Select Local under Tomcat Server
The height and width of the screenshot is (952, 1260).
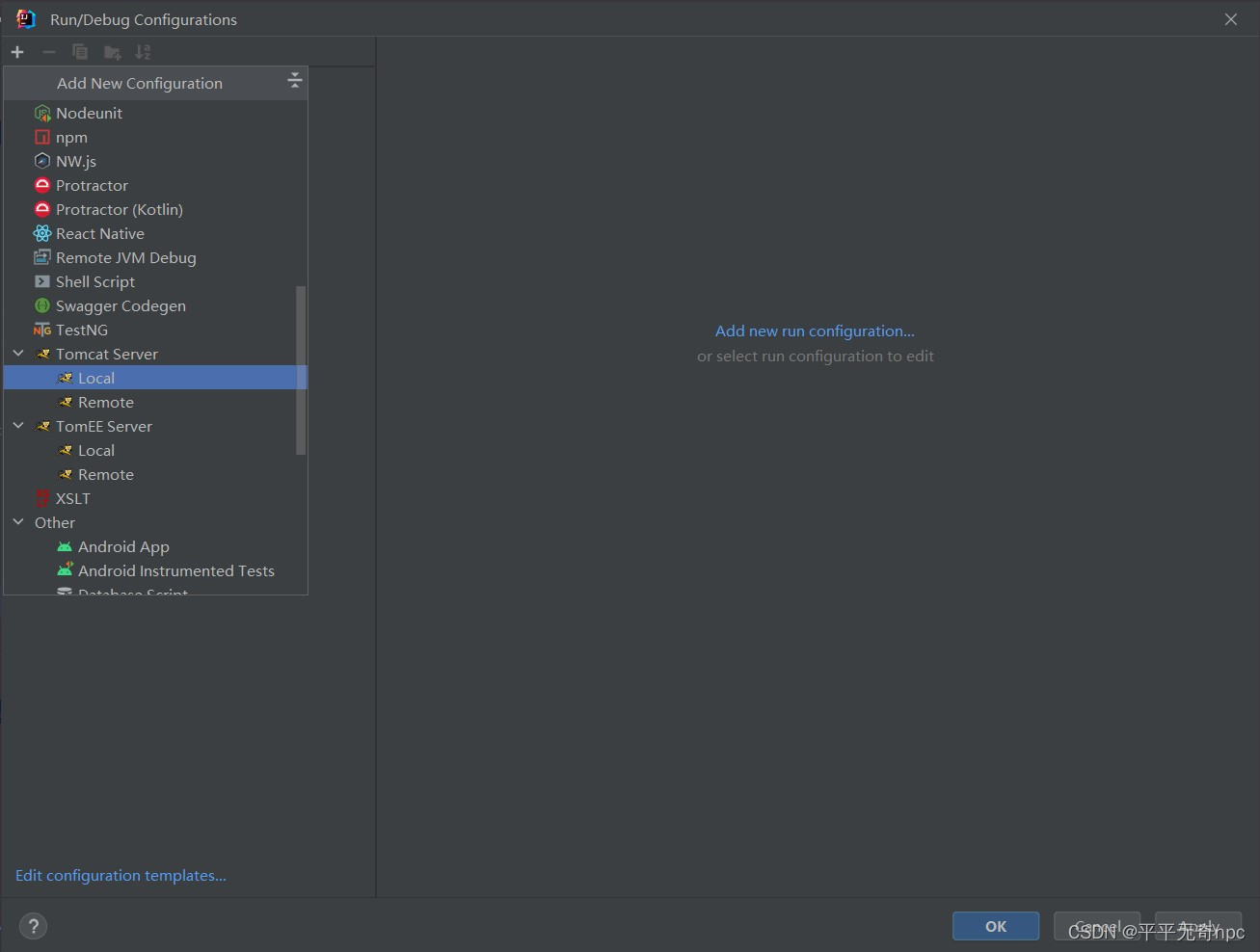[x=155, y=378]
